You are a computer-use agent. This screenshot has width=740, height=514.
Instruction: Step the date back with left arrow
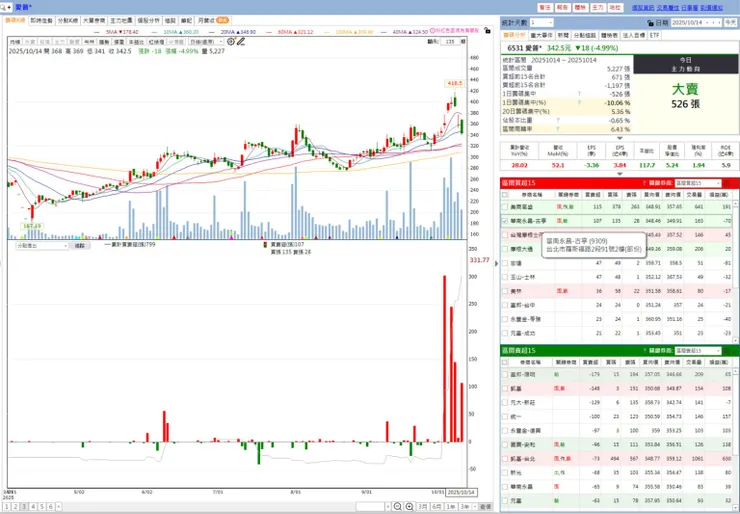pos(713,23)
